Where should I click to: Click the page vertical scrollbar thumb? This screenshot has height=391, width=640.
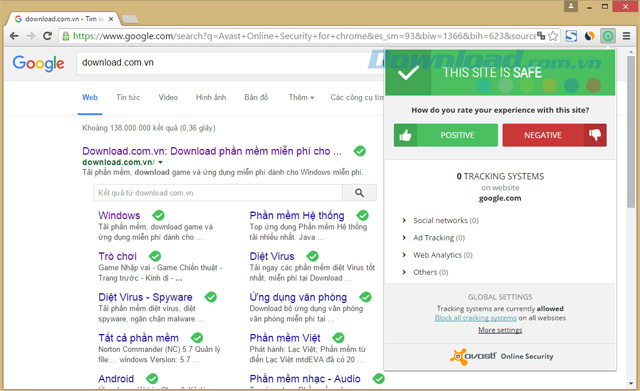coord(631,133)
